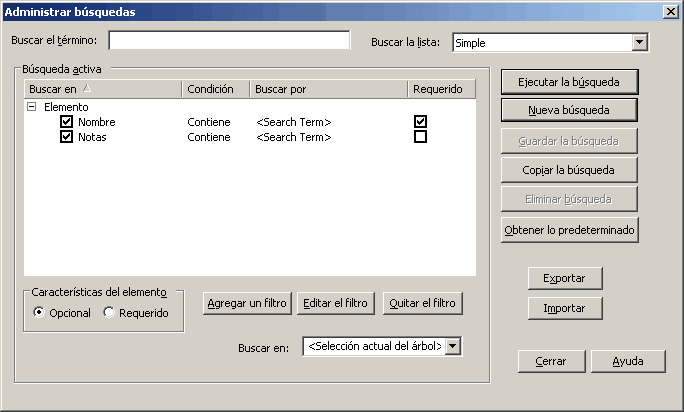Click the Condición column header
684x412 pixels.
[x=216, y=89]
